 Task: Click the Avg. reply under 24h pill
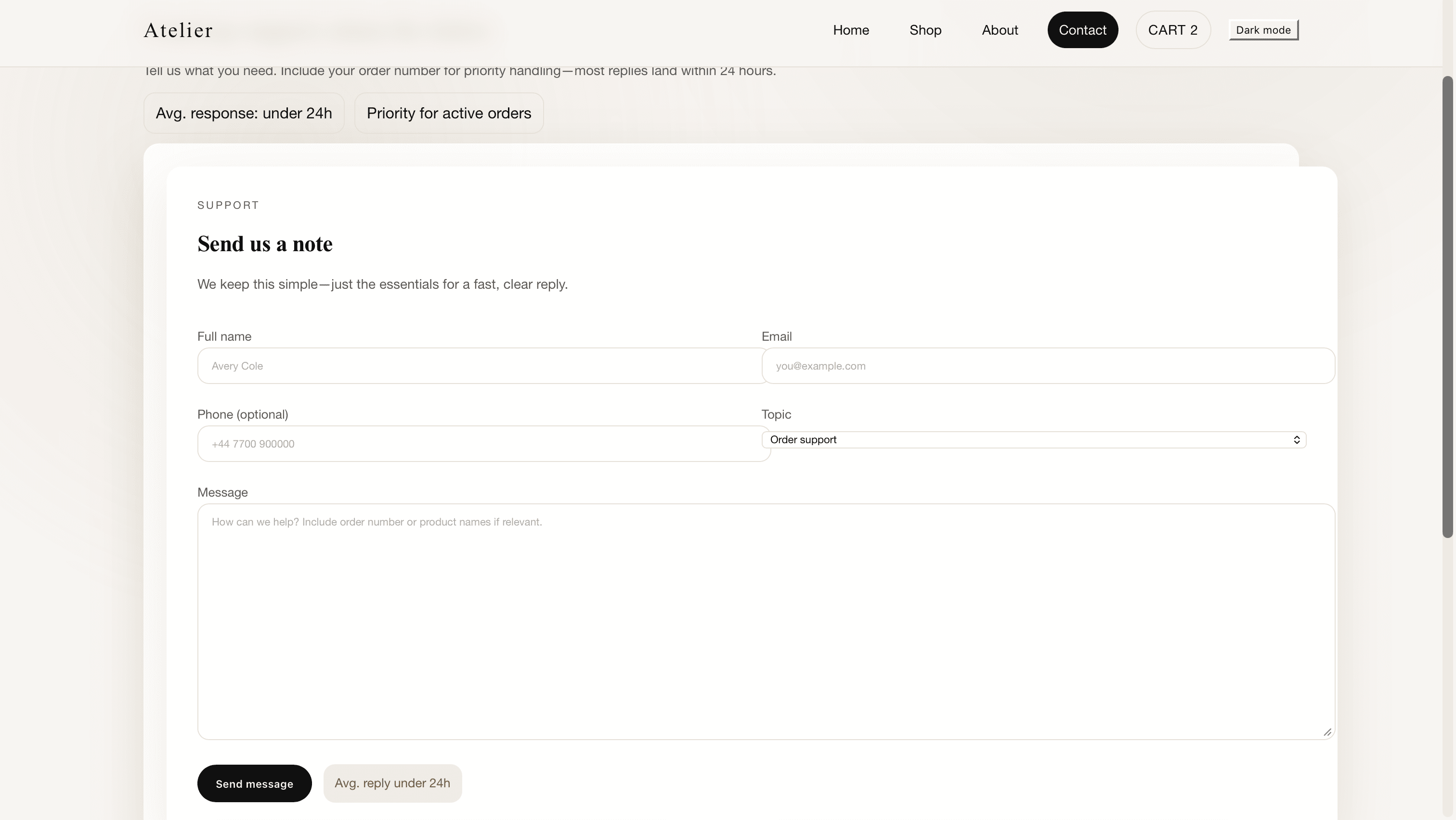pos(392,783)
